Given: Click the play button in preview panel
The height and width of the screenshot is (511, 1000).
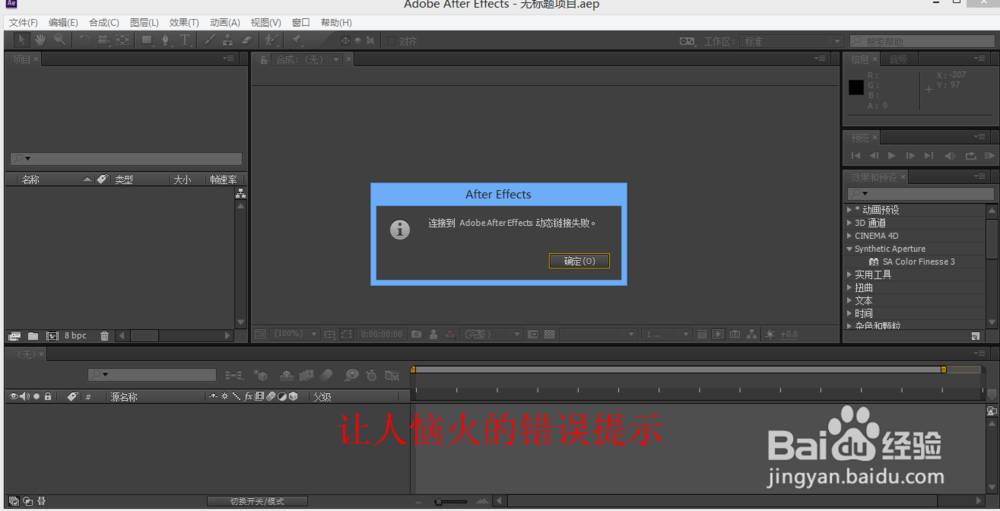Looking at the screenshot, I should (x=892, y=156).
